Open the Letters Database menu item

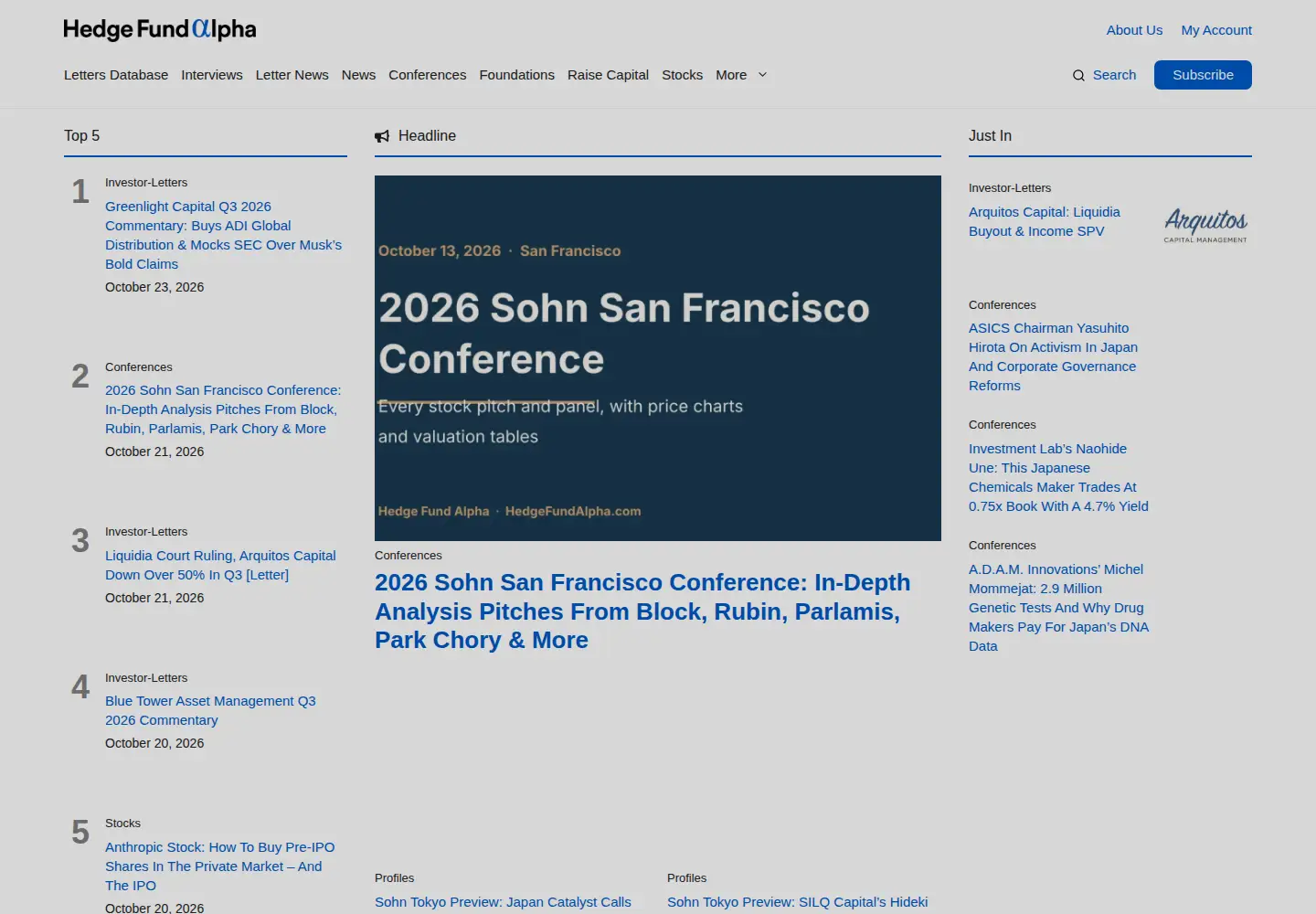click(x=116, y=75)
